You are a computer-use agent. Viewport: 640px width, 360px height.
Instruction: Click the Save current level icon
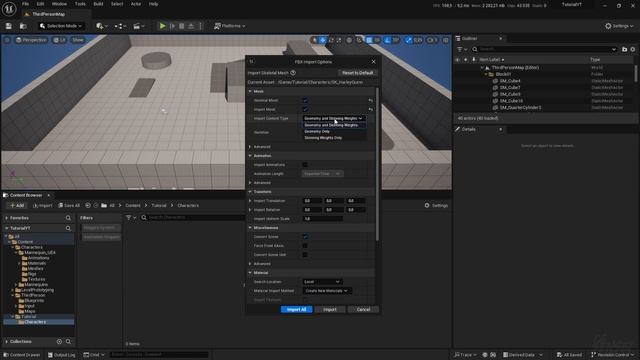[9, 26]
